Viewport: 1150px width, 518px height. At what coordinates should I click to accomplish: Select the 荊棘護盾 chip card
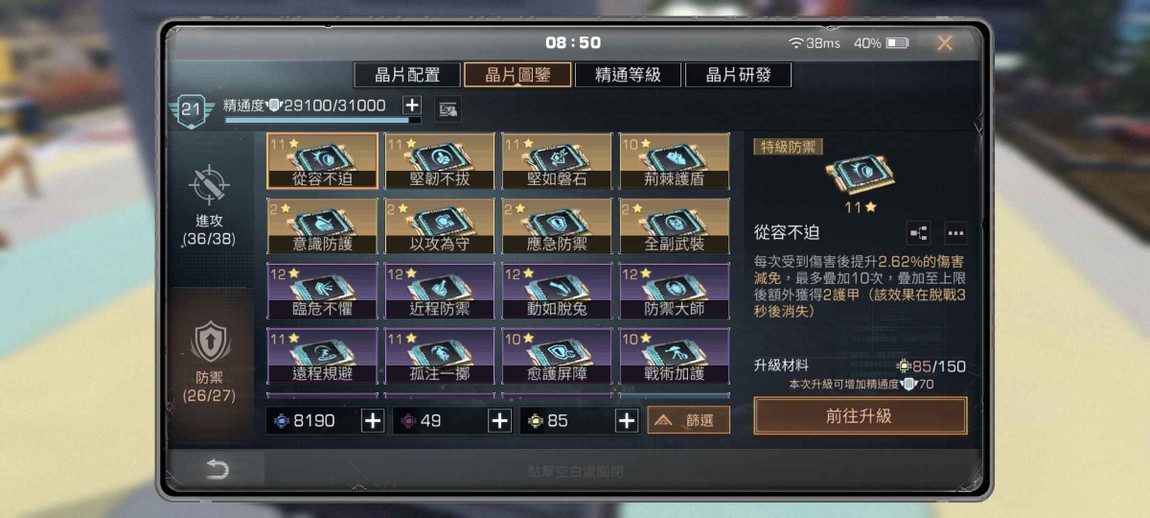pyautogui.click(x=674, y=161)
